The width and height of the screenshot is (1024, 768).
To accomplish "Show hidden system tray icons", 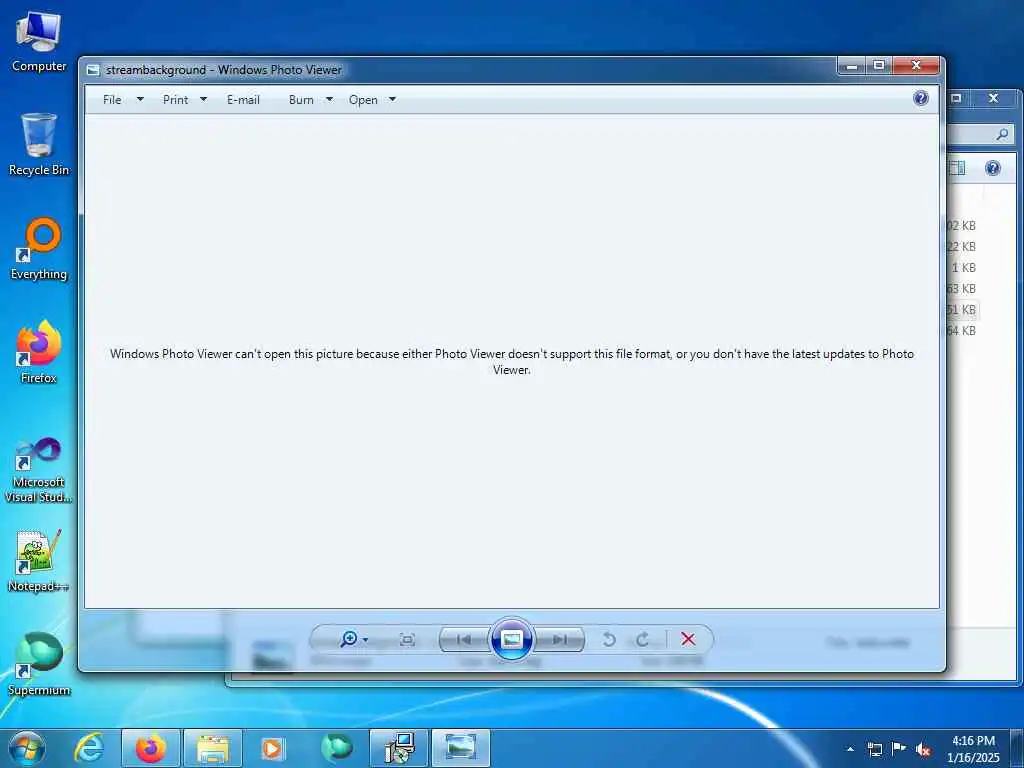I will pyautogui.click(x=850, y=749).
